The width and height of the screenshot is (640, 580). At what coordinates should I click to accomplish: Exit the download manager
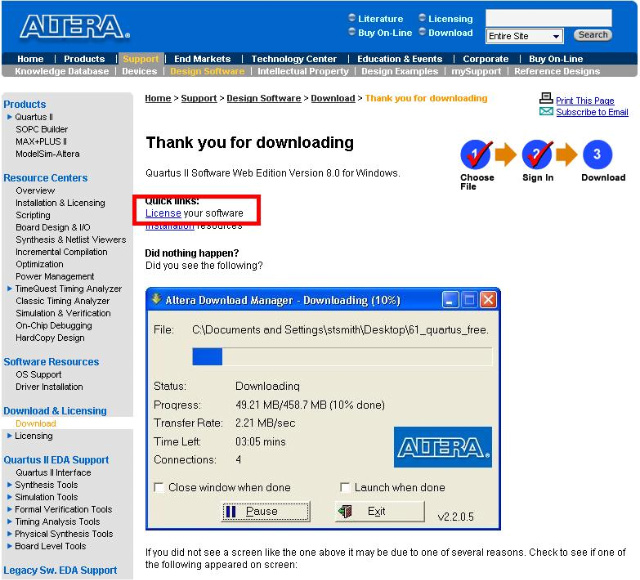coord(380,511)
